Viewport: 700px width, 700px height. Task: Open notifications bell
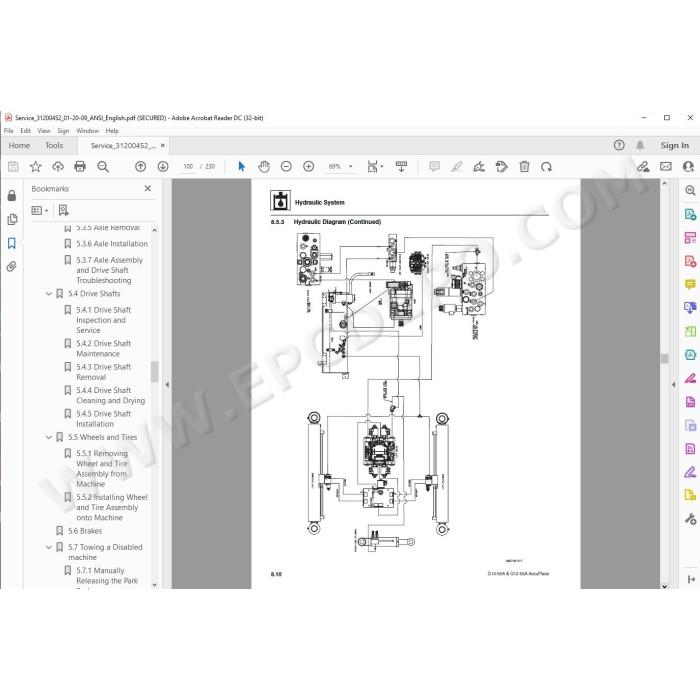(640, 145)
